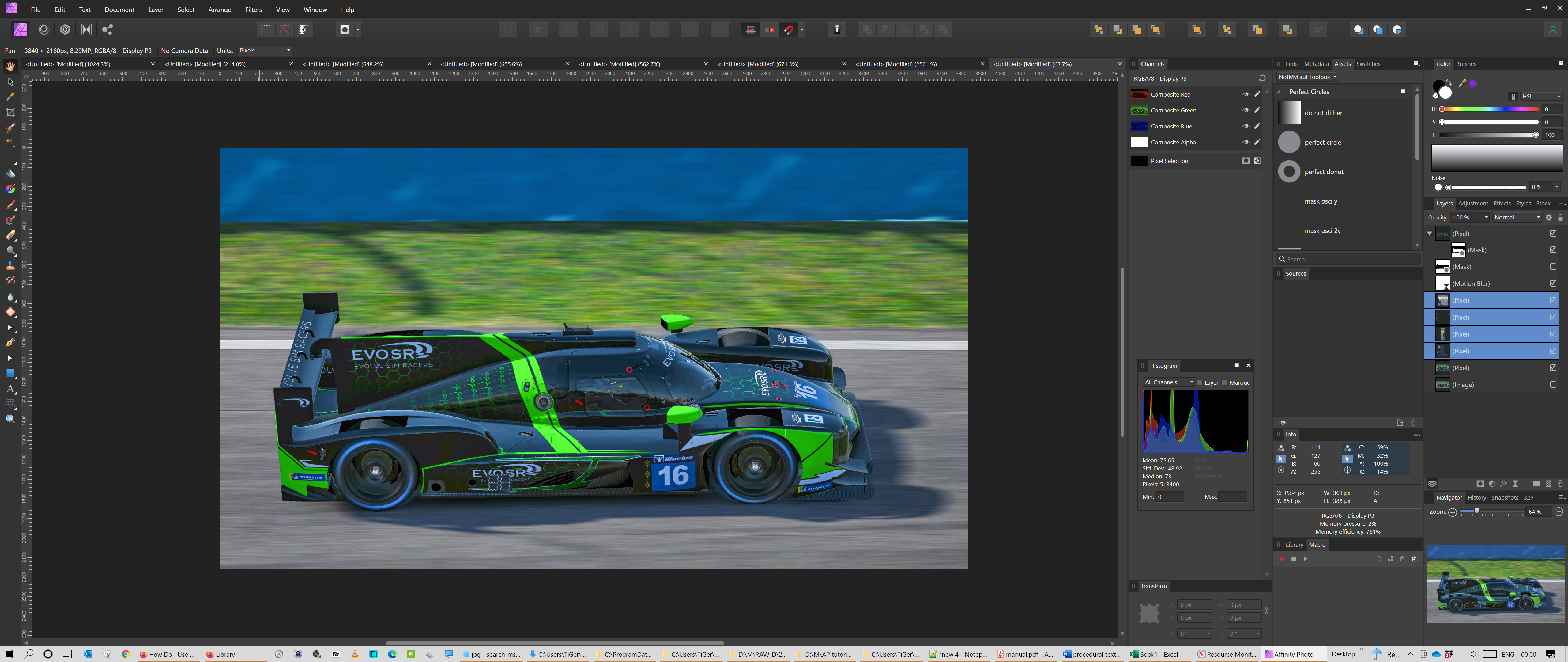Select the Selection Brush tool
The height and width of the screenshot is (662, 1568).
pyautogui.click(x=10, y=127)
